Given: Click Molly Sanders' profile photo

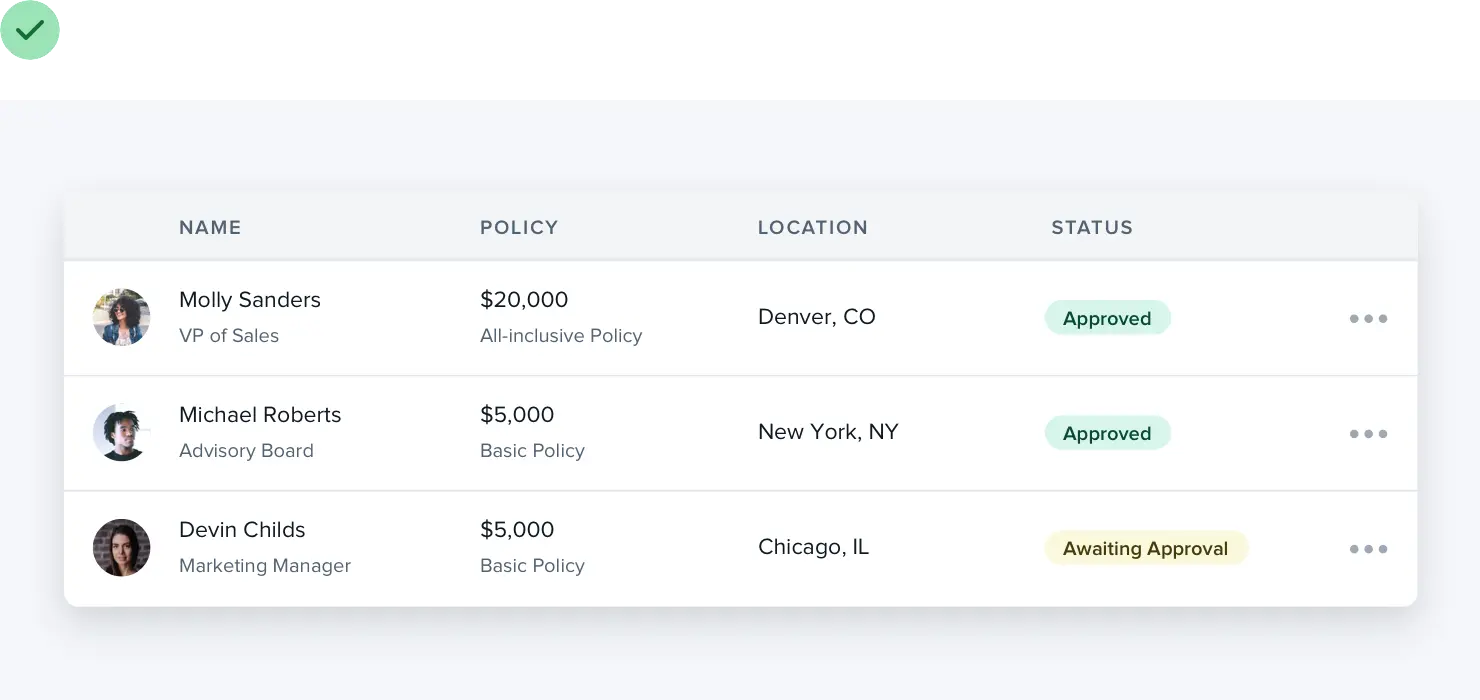Looking at the screenshot, I should [x=122, y=318].
